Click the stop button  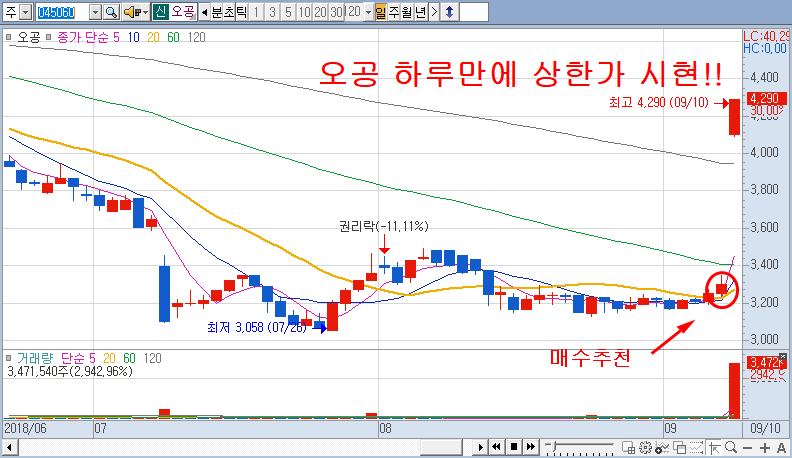(x=514, y=447)
